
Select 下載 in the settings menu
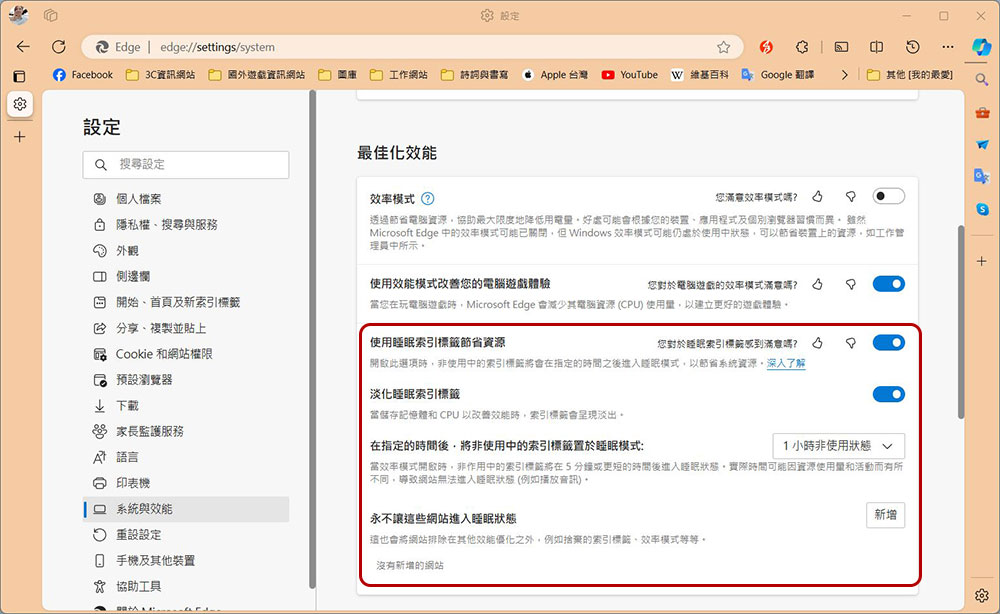click(127, 406)
